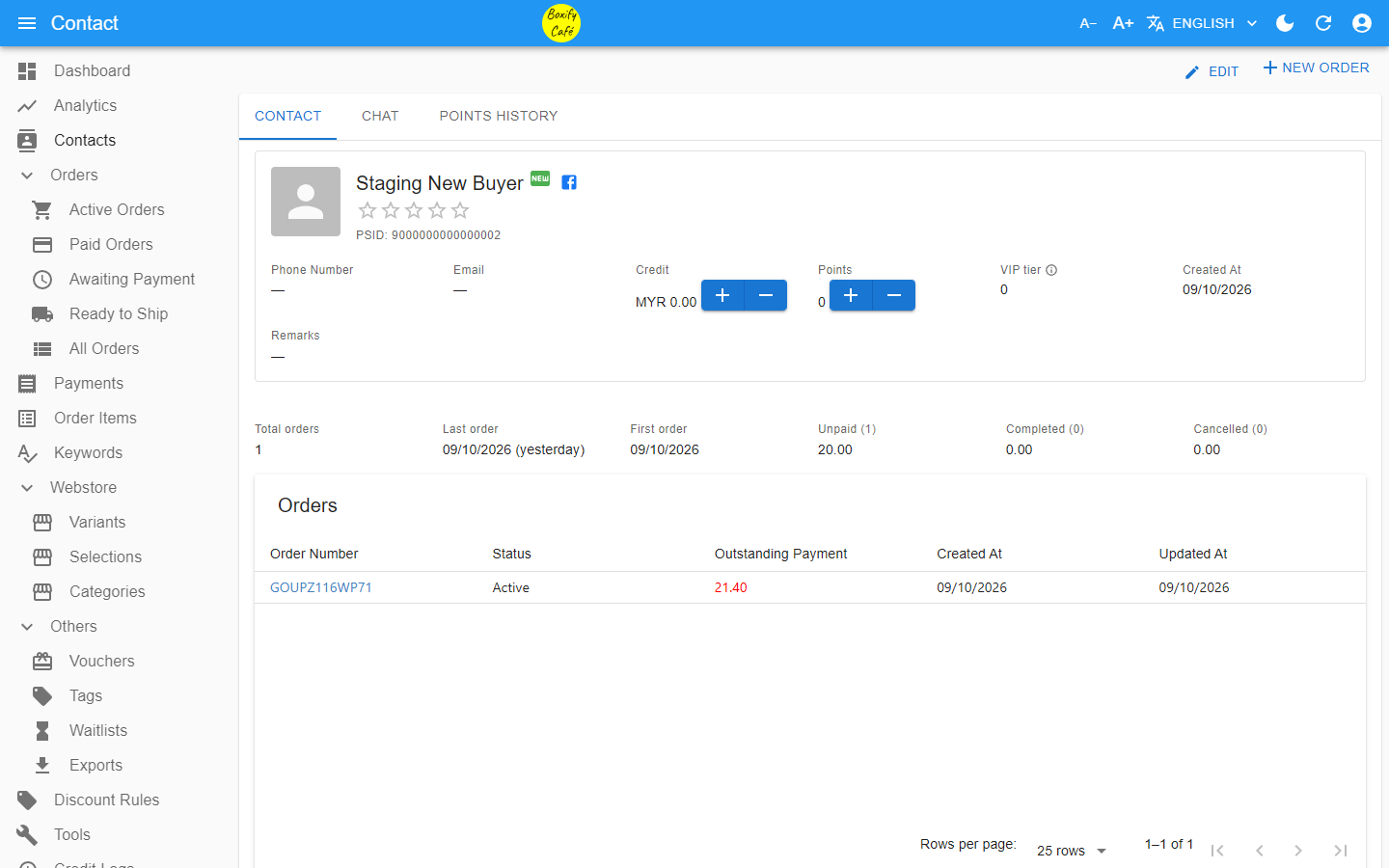Open the English language dropdown
The image size is (1389, 868).
coord(1203,23)
